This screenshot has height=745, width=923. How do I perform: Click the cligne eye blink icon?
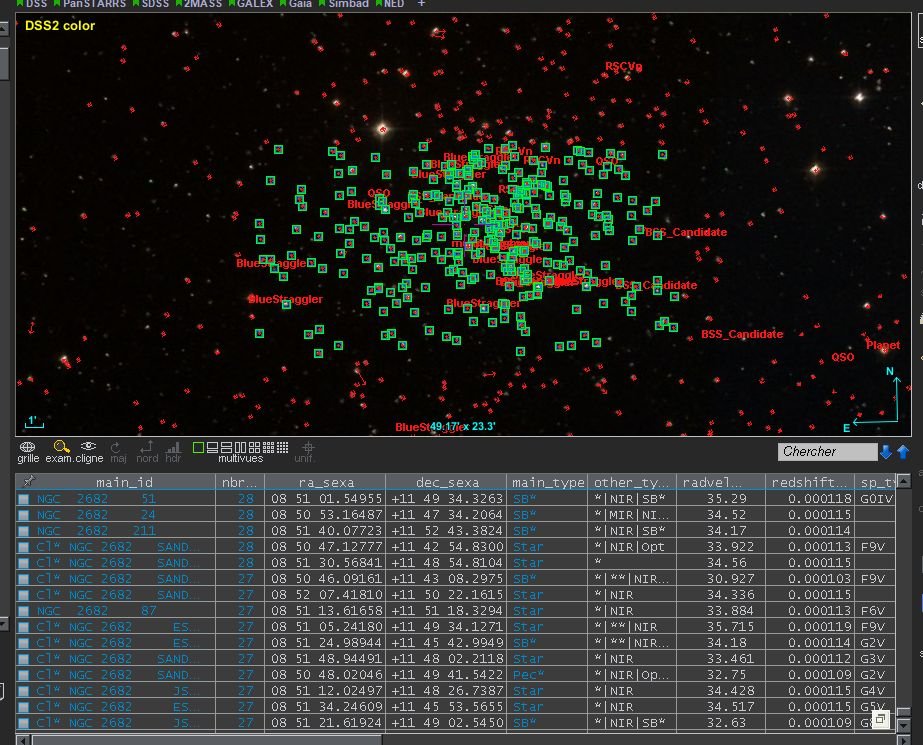(89, 446)
